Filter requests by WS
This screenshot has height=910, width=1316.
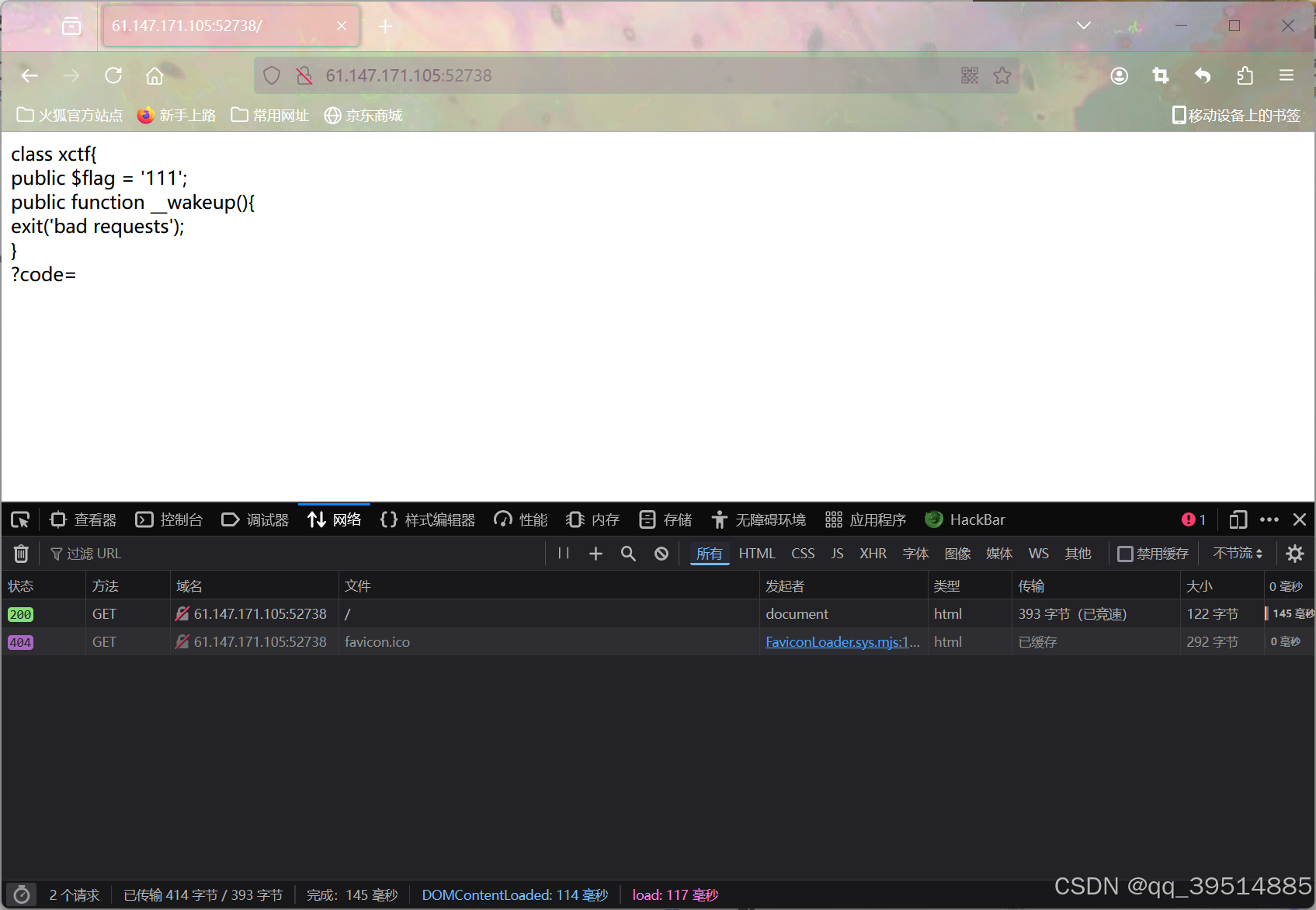pos(1039,554)
